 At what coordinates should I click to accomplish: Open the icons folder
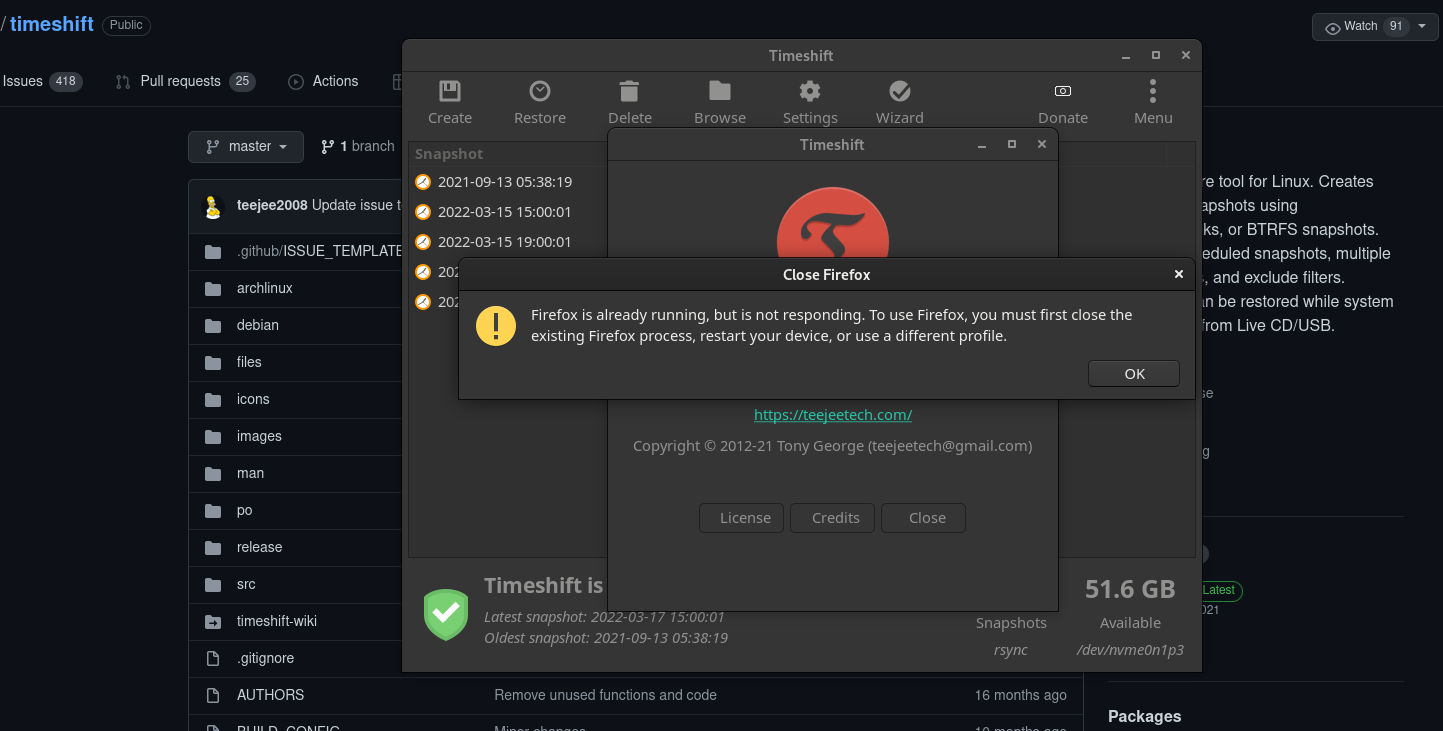pos(253,399)
